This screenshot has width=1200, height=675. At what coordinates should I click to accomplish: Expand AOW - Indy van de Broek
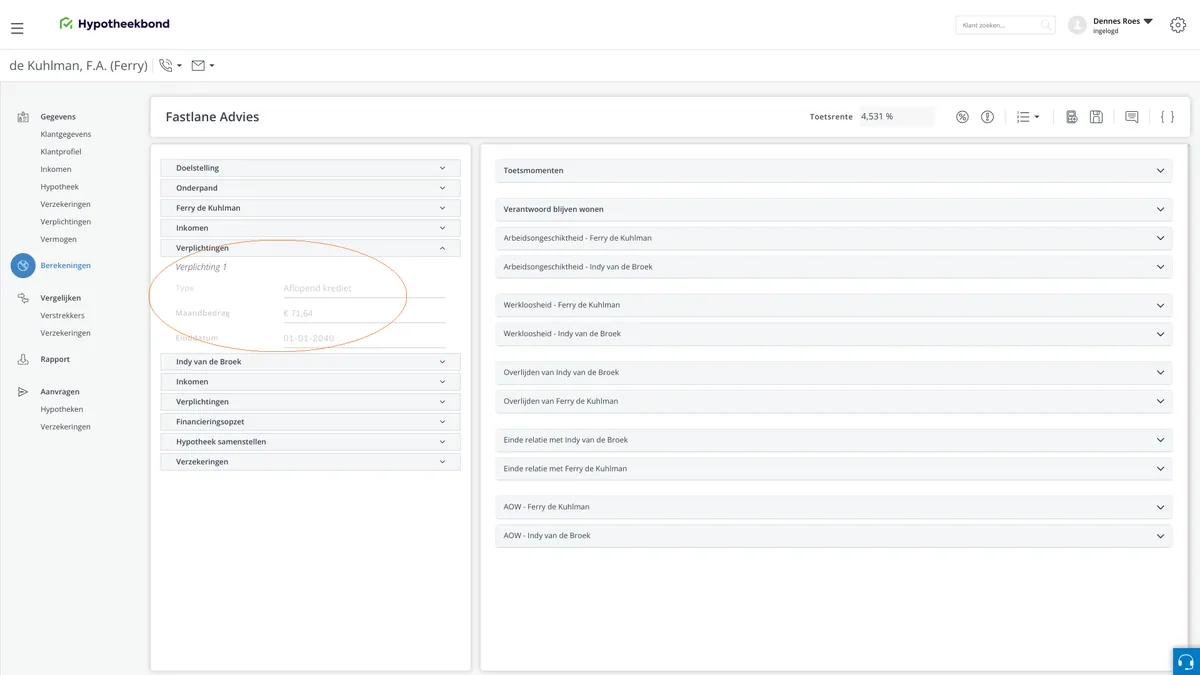pyautogui.click(x=834, y=536)
